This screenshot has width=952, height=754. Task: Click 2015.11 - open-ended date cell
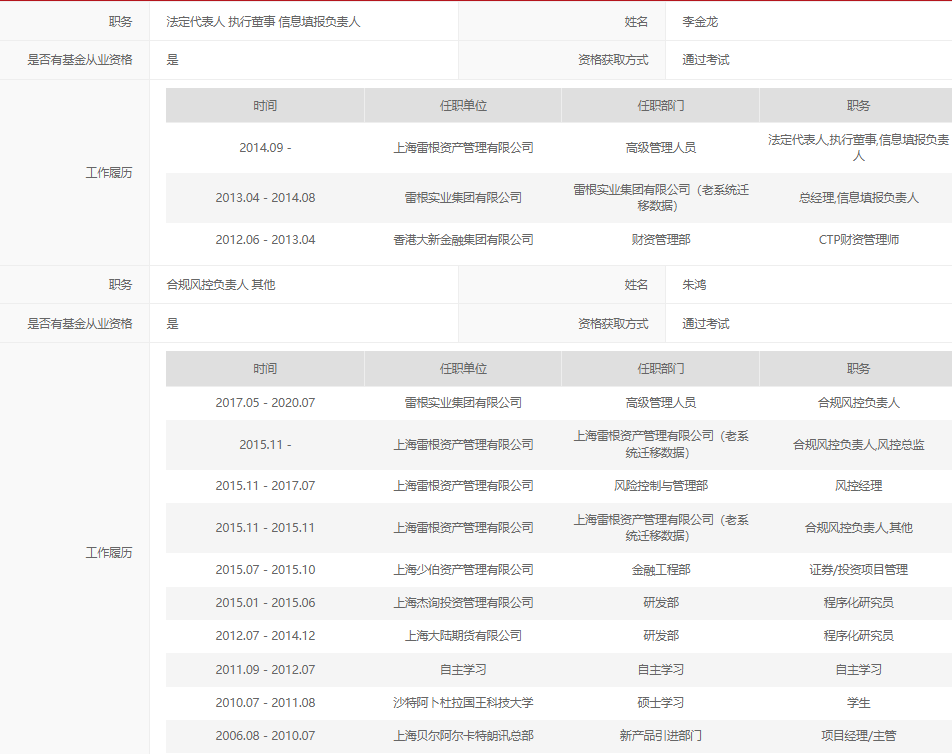click(x=265, y=444)
